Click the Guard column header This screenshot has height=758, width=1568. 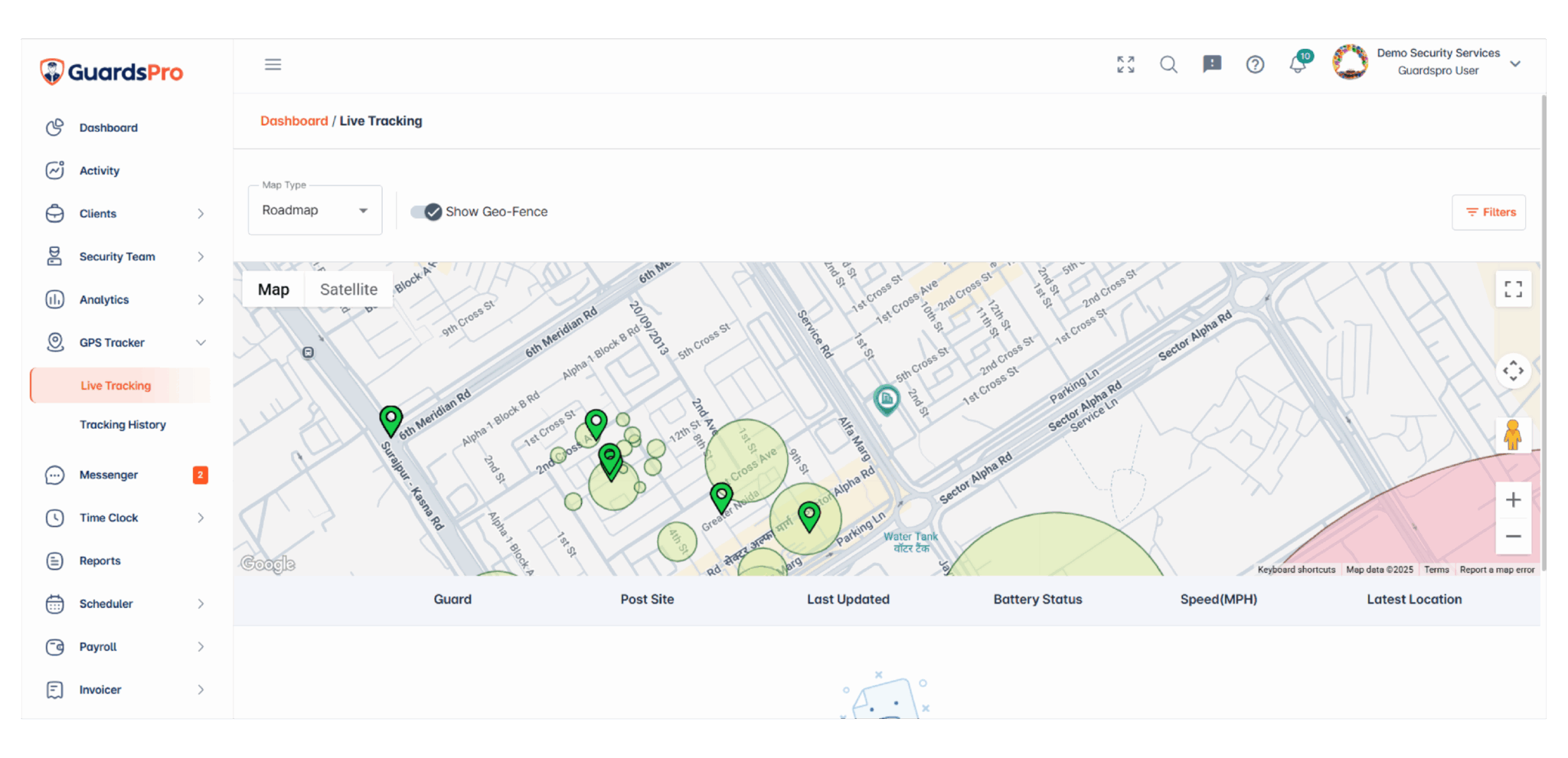pos(452,600)
